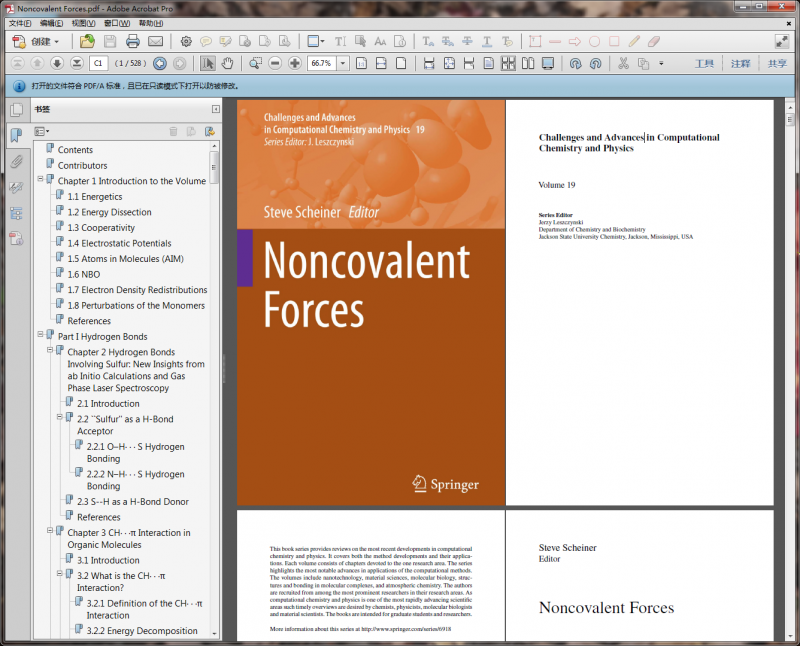The image size is (800, 646).
Task: Collapse Chapter 2 Hydrogen Bonds Involving Sulfur
Action: click(50, 350)
